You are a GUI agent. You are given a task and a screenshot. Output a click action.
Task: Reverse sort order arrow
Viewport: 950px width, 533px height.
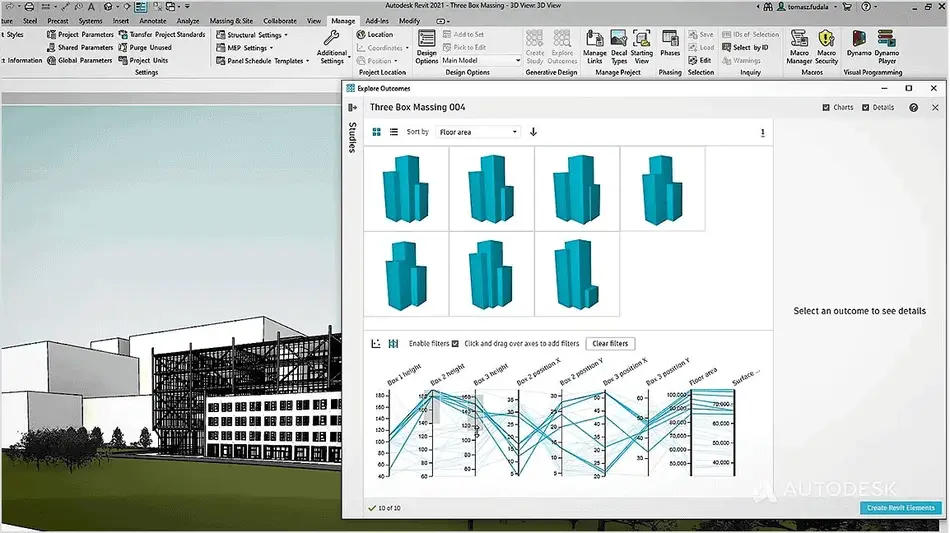[533, 132]
